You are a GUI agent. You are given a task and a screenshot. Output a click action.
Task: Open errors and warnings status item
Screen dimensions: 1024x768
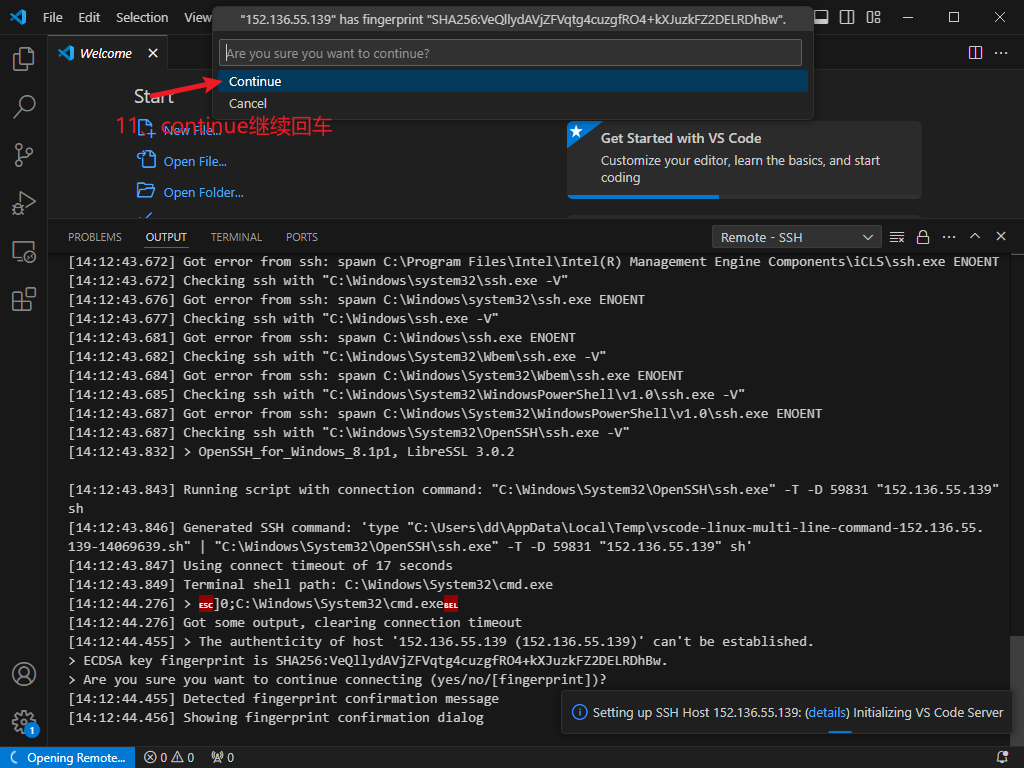(x=169, y=758)
